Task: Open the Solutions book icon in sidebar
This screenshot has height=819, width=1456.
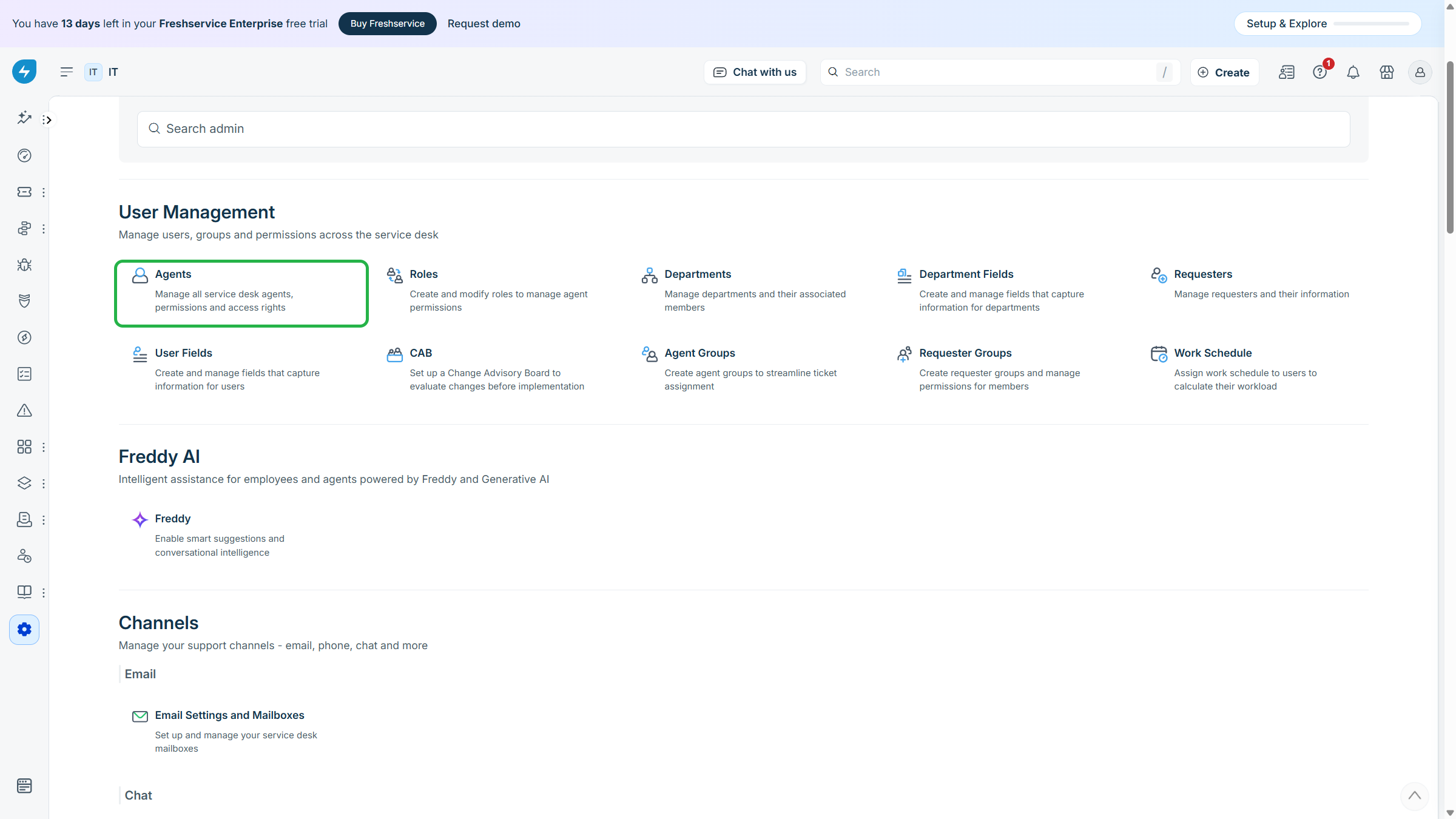Action: (x=24, y=592)
